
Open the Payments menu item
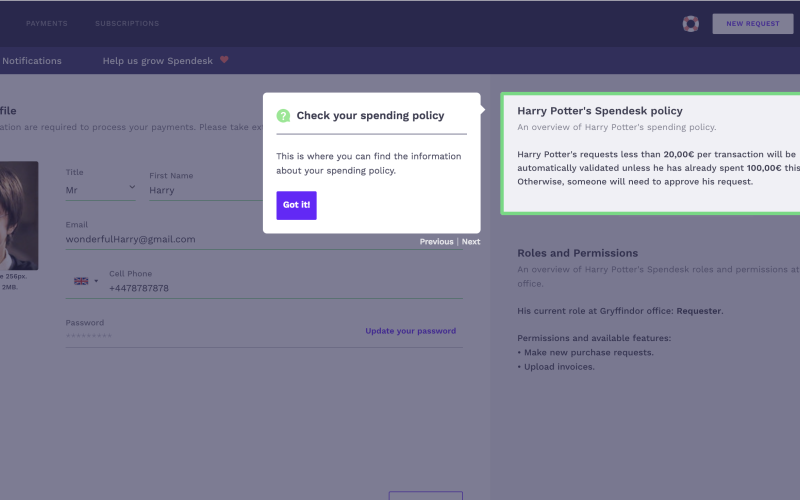46,23
